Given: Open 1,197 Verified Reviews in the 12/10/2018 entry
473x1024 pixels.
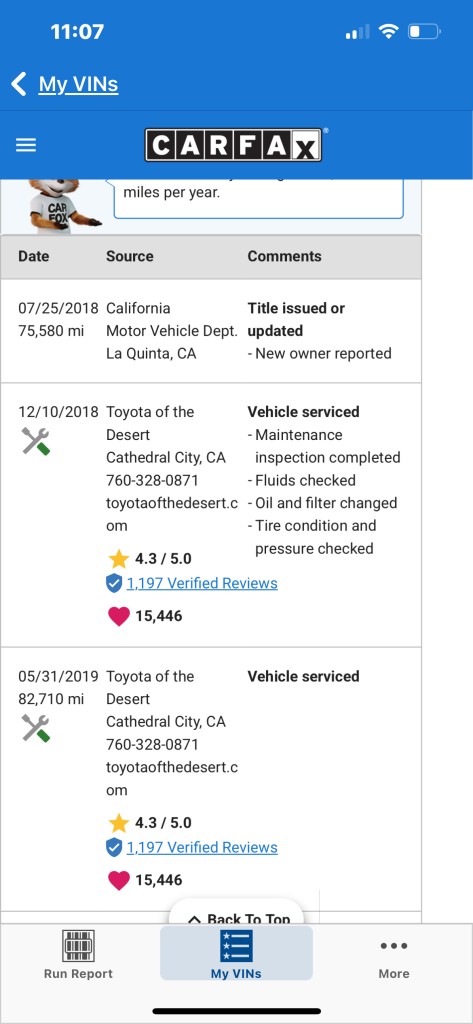Looking at the screenshot, I should [202, 583].
